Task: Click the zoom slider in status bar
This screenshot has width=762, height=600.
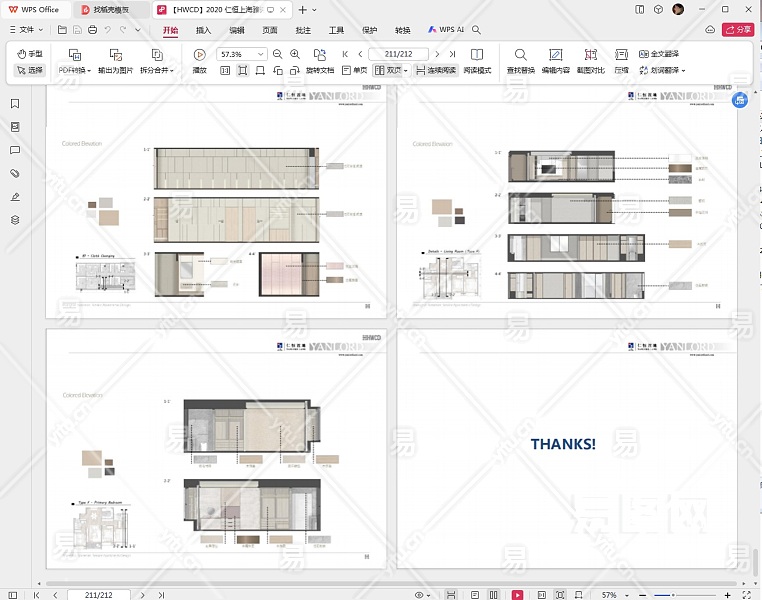Action: click(x=680, y=595)
